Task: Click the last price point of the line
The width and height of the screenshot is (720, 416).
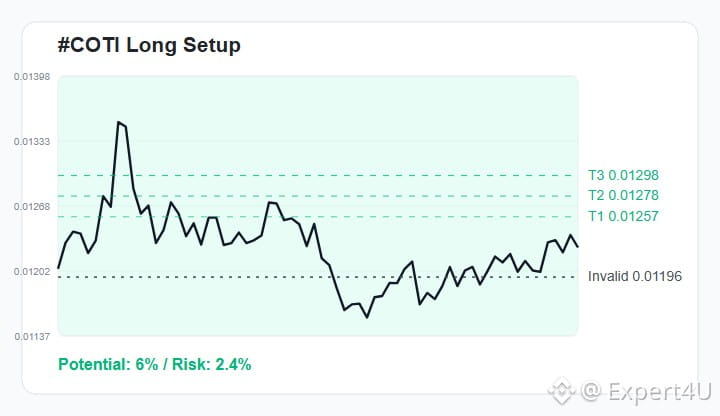Action: [x=578, y=247]
